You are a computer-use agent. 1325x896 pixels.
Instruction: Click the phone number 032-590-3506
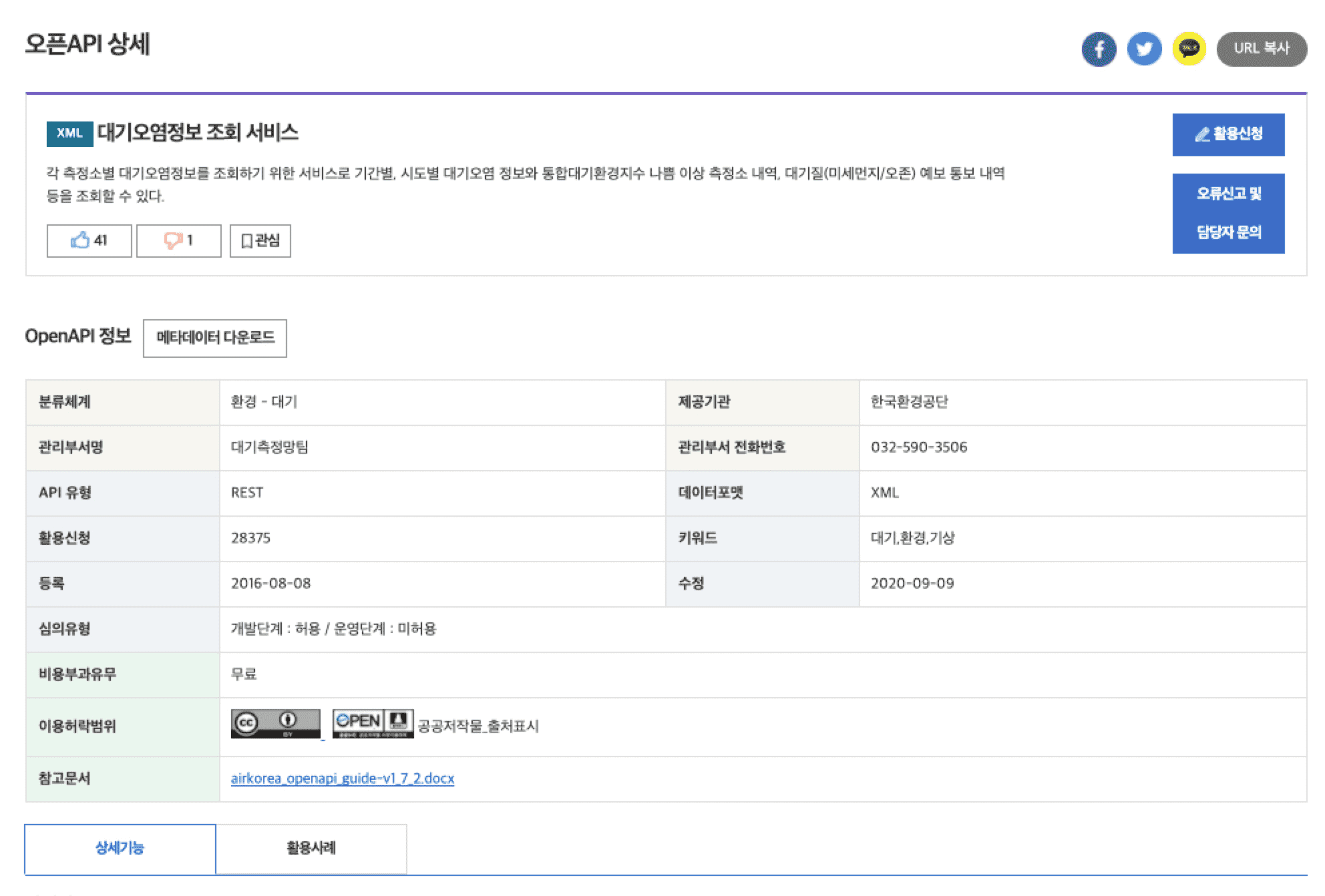[918, 447]
